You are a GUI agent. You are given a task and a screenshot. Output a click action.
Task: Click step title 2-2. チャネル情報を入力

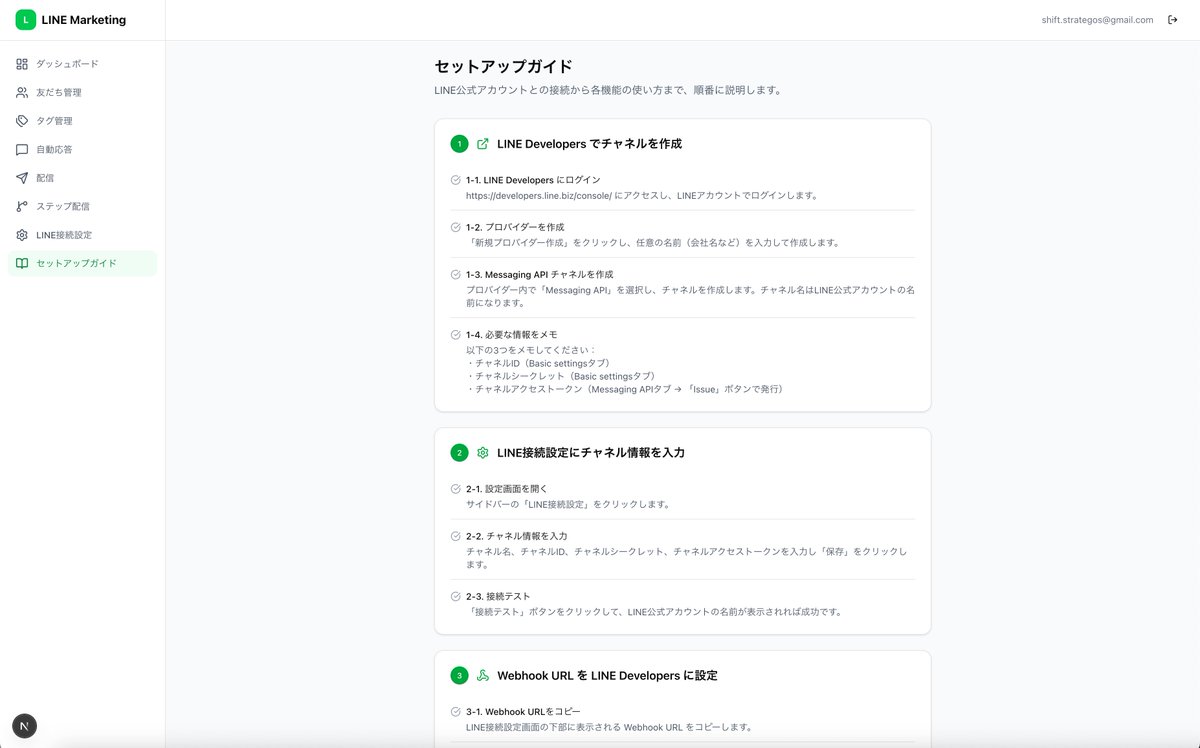(517, 536)
